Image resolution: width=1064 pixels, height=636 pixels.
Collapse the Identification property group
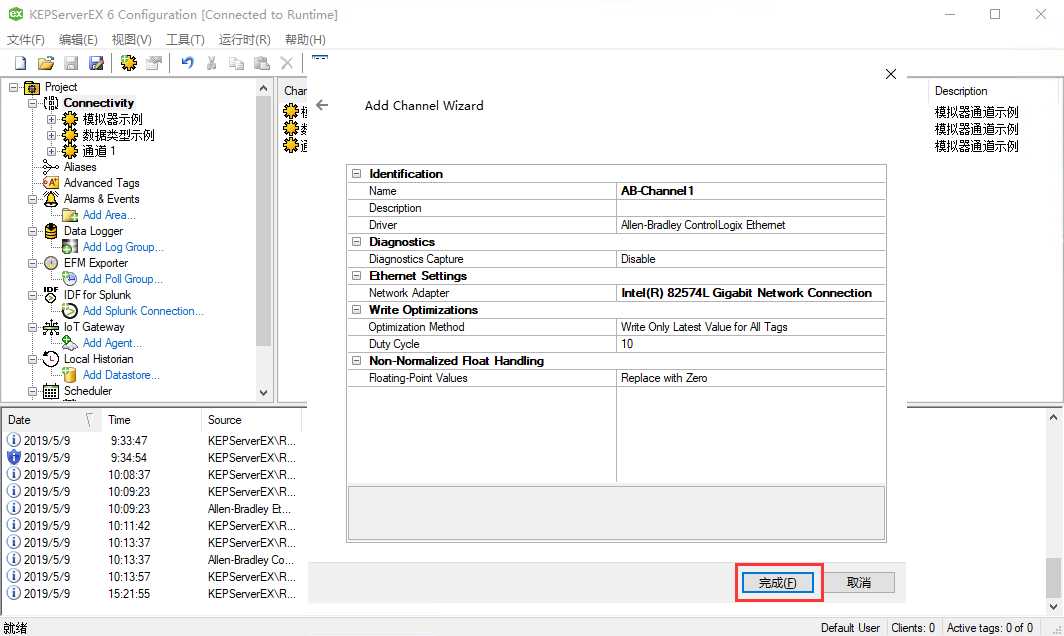[356, 174]
